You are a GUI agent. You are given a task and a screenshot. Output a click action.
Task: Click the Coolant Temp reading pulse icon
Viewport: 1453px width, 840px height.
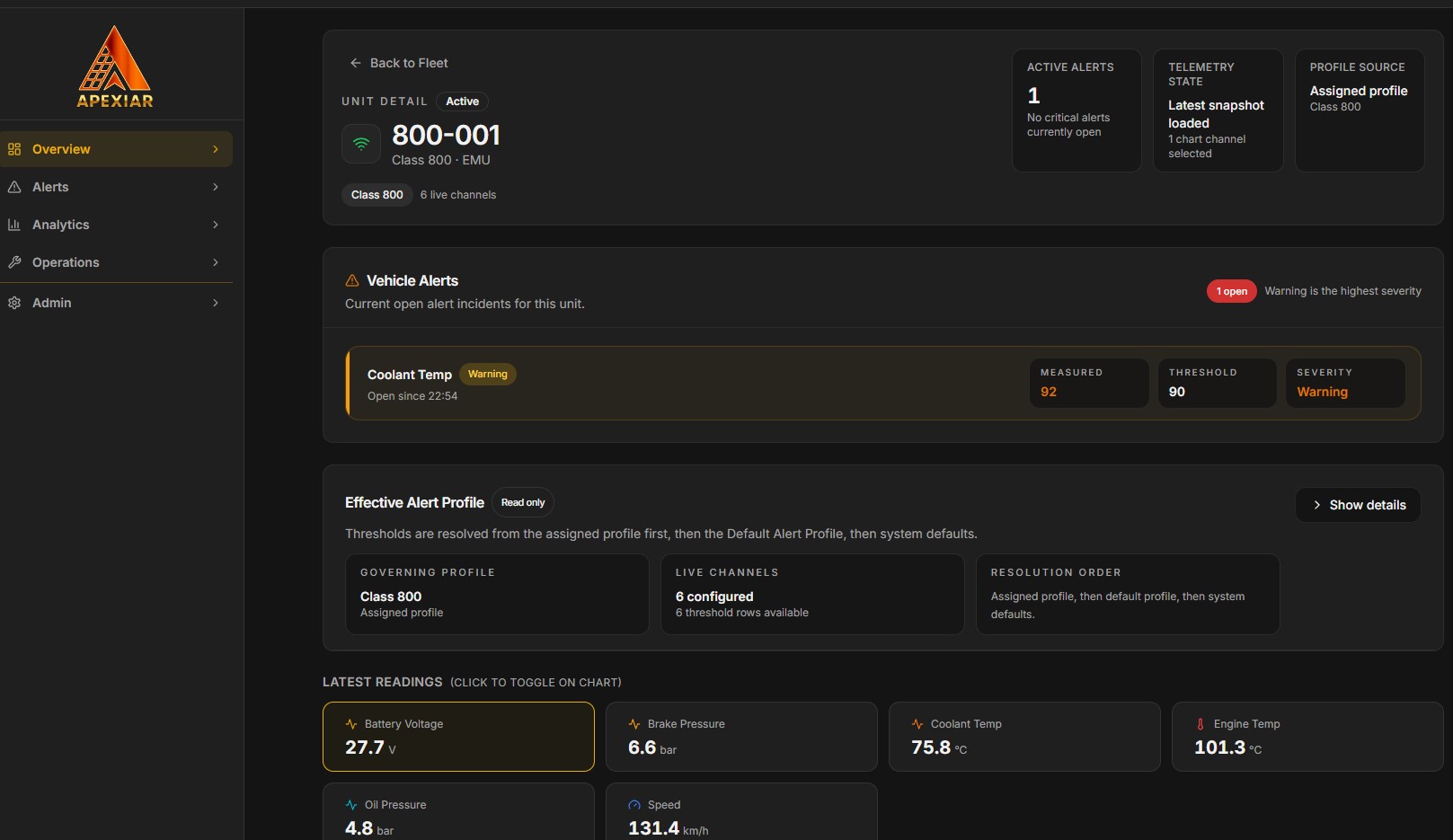coord(917,724)
